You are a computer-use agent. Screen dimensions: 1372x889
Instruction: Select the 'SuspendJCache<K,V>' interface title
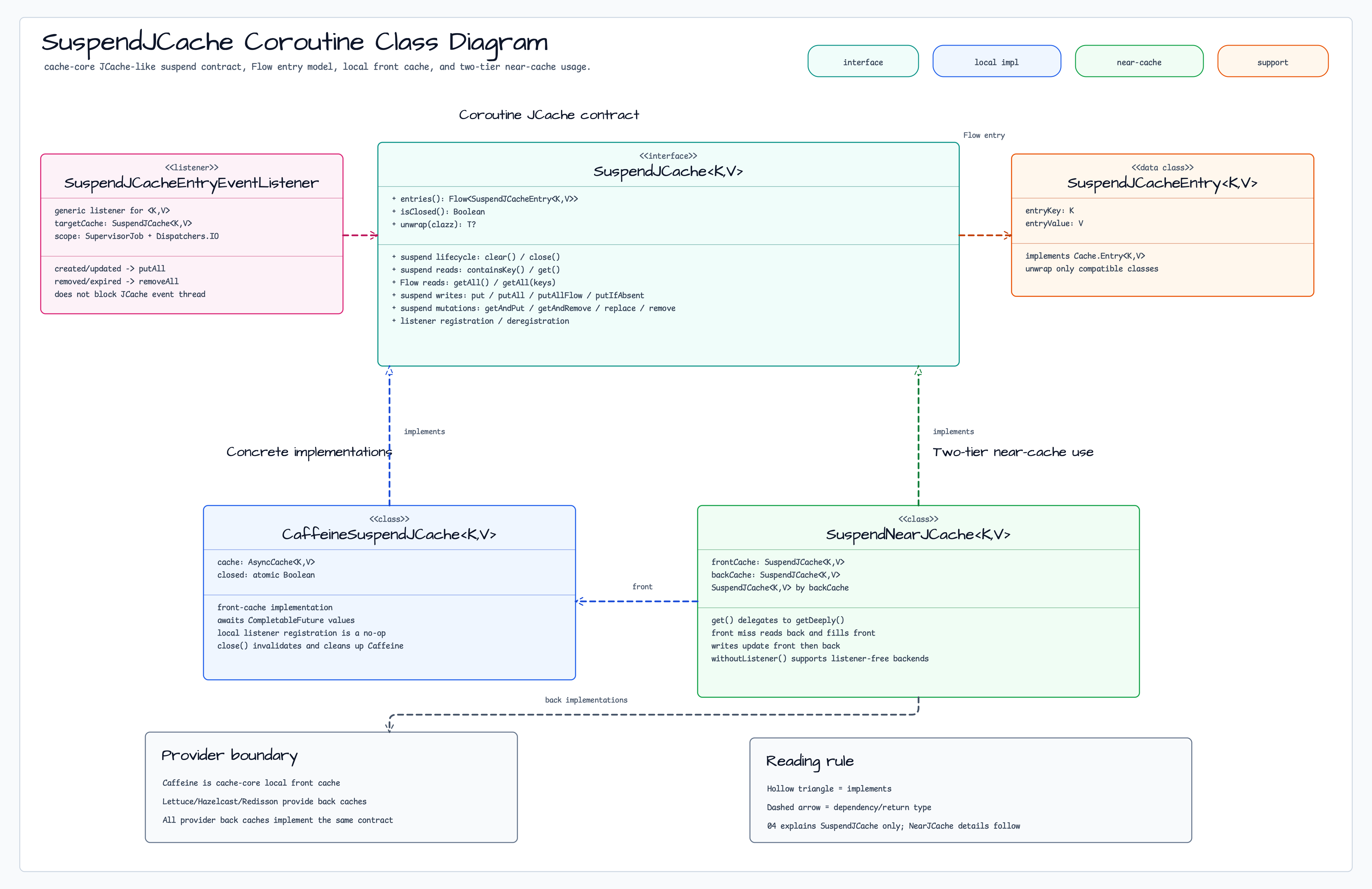point(668,172)
